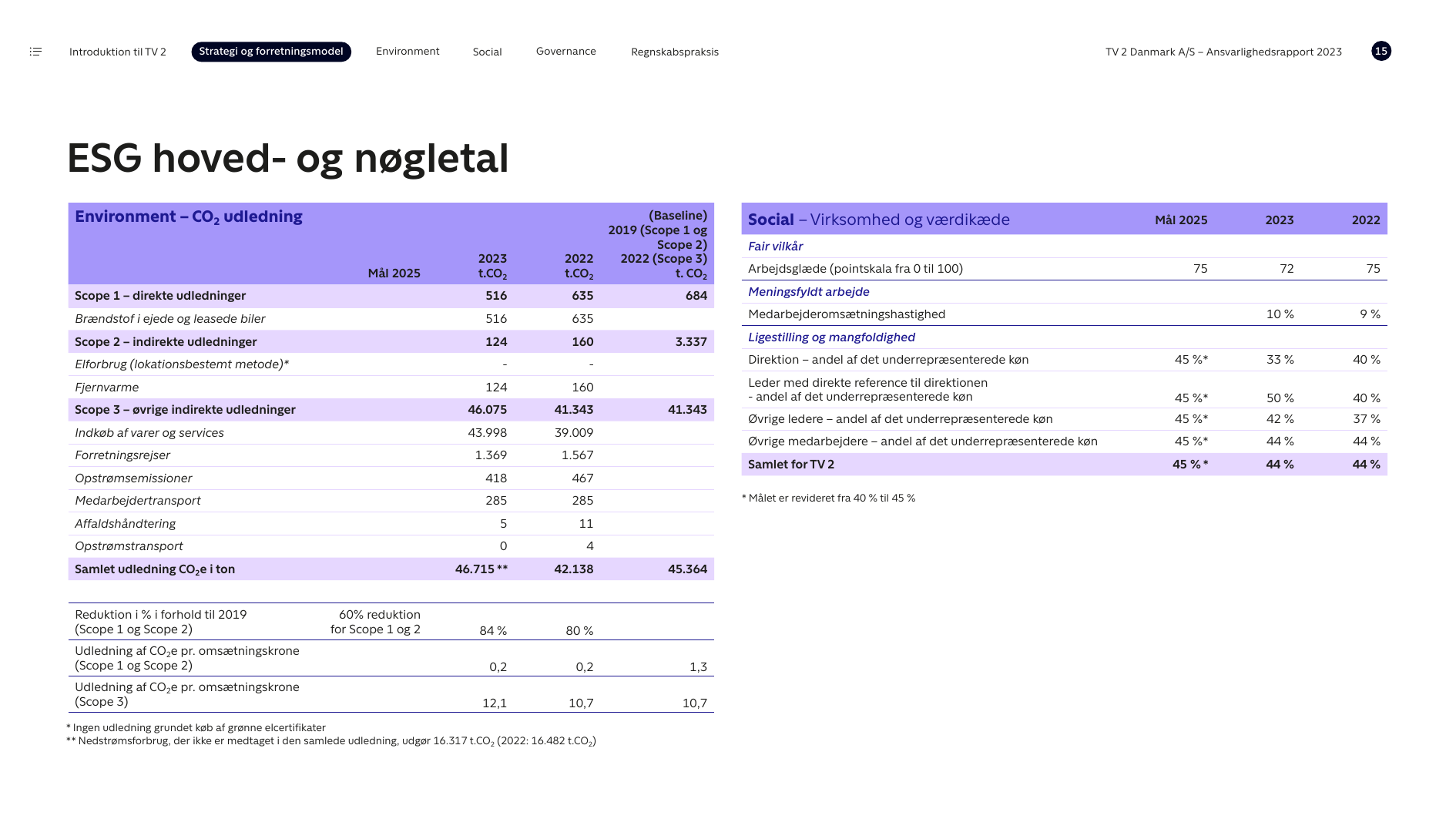Image resolution: width=1456 pixels, height=819 pixels.
Task: Open the Environment section
Action: [408, 52]
